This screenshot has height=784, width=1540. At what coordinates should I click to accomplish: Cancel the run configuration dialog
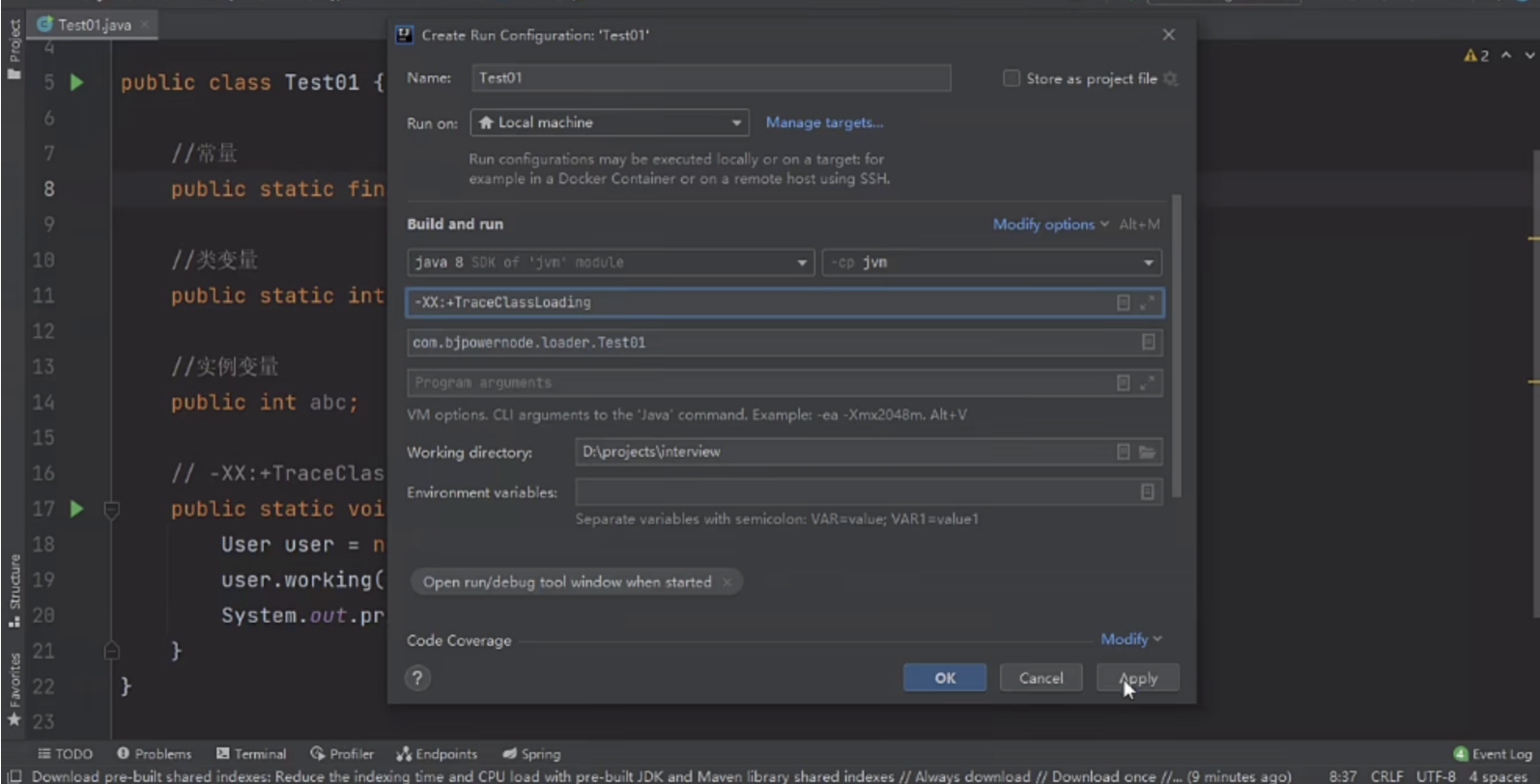tap(1041, 678)
